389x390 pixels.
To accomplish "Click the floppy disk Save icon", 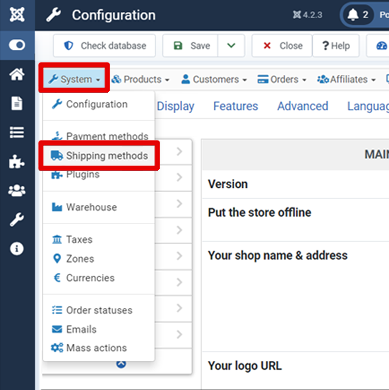I will pos(178,46).
